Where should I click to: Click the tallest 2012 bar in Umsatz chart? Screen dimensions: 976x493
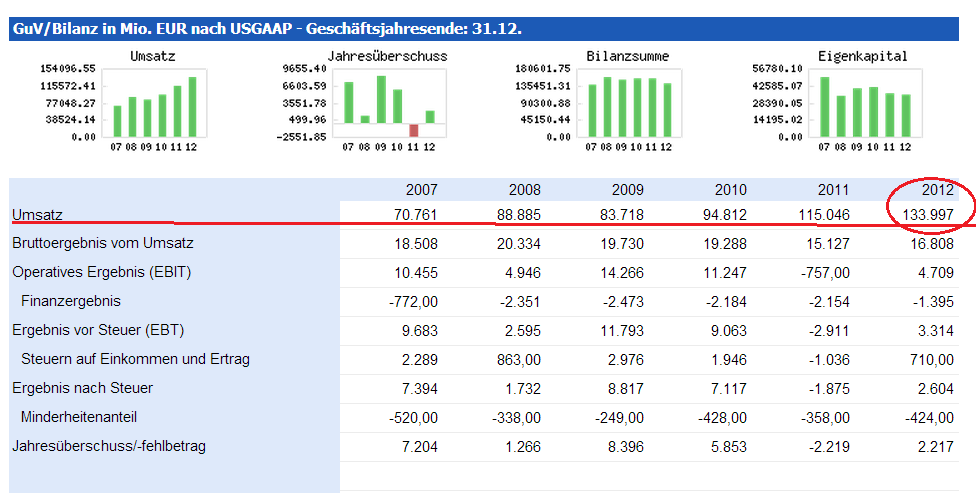[191, 106]
